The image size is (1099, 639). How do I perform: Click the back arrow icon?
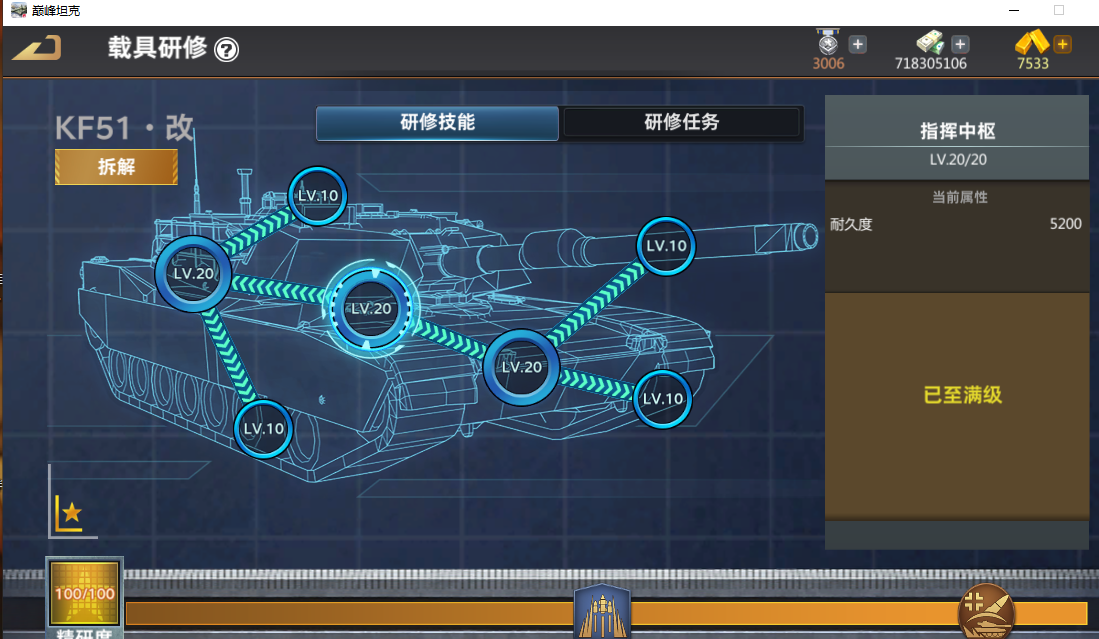[x=37, y=48]
